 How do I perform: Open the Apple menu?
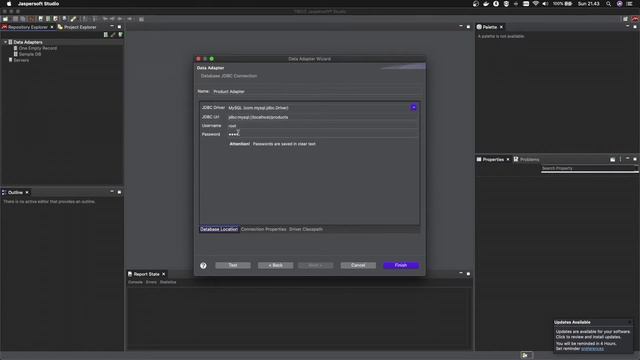[x=9, y=4]
